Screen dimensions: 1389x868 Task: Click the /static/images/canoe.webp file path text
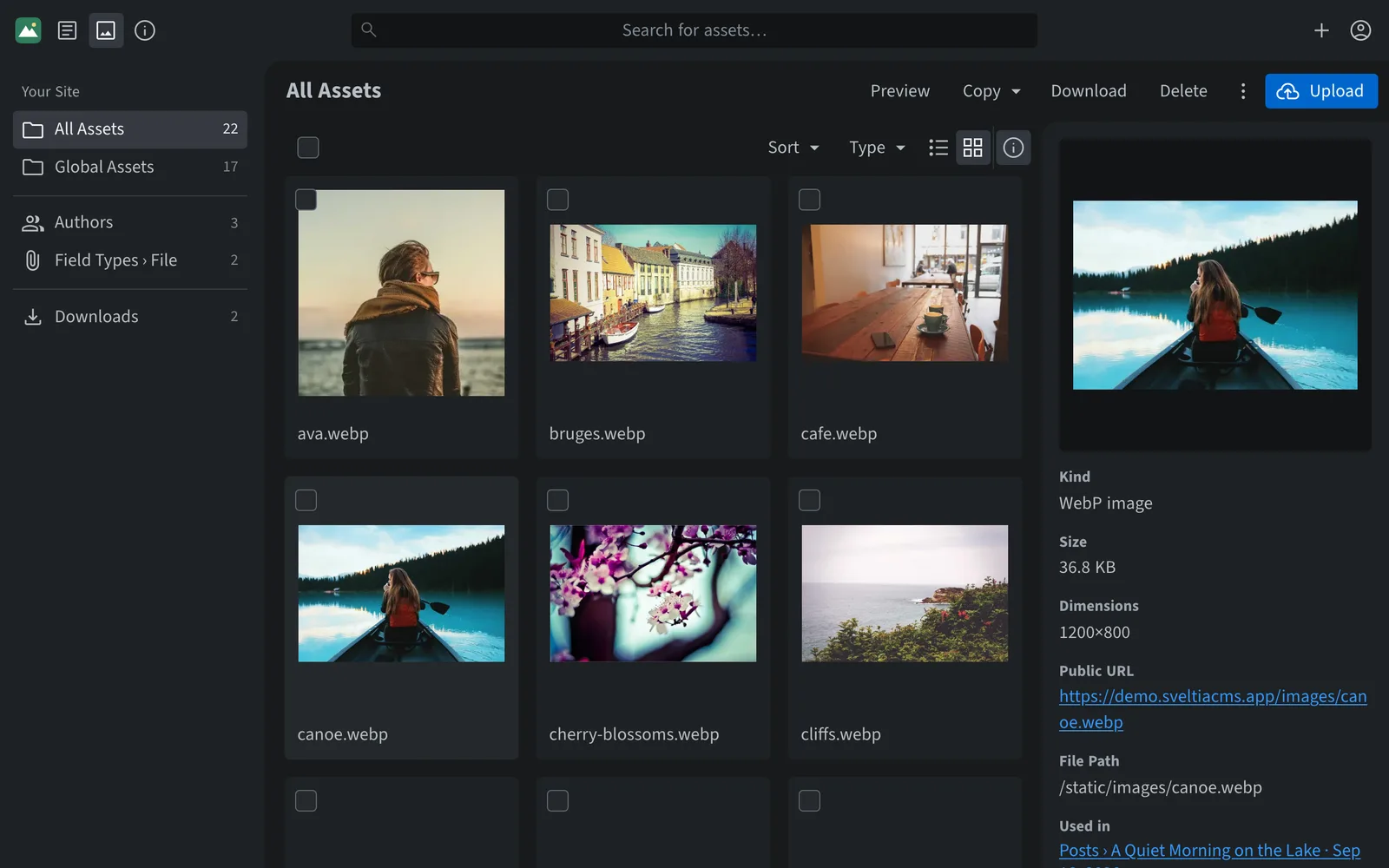click(1161, 788)
